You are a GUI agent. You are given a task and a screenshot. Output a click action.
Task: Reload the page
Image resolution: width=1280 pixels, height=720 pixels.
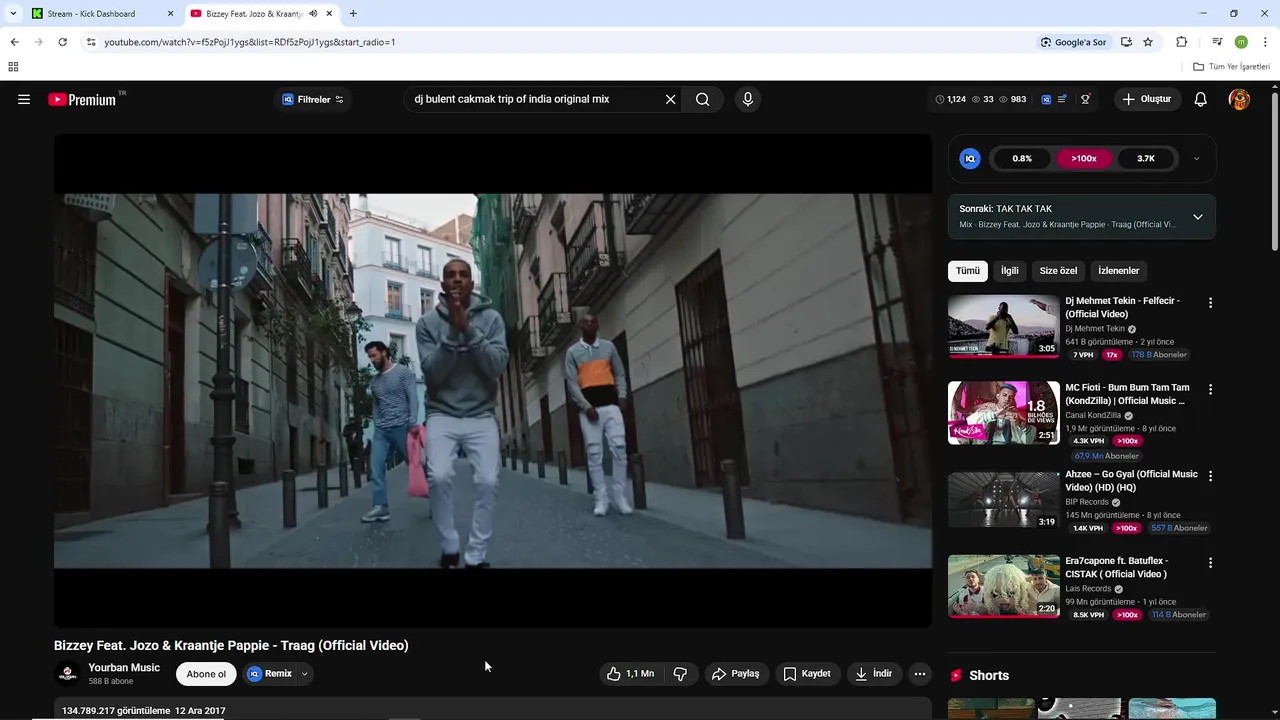[x=62, y=42]
